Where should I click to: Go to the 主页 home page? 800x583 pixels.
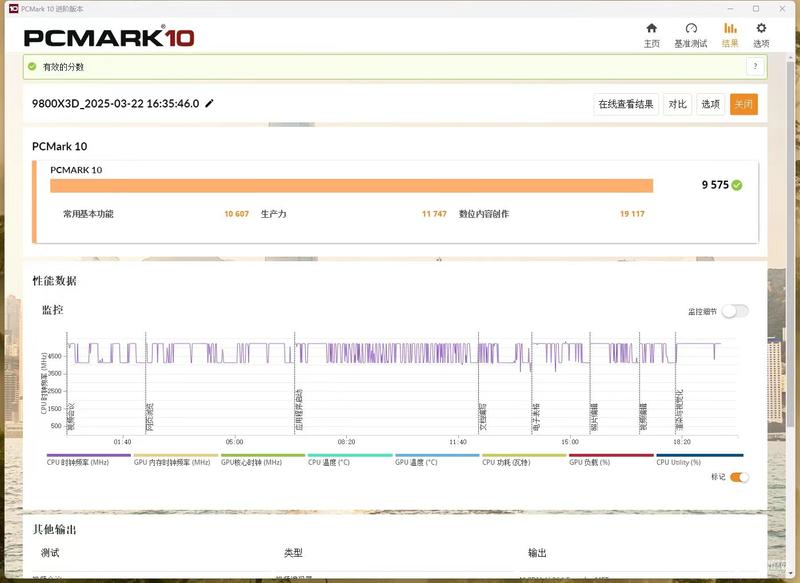(652, 35)
